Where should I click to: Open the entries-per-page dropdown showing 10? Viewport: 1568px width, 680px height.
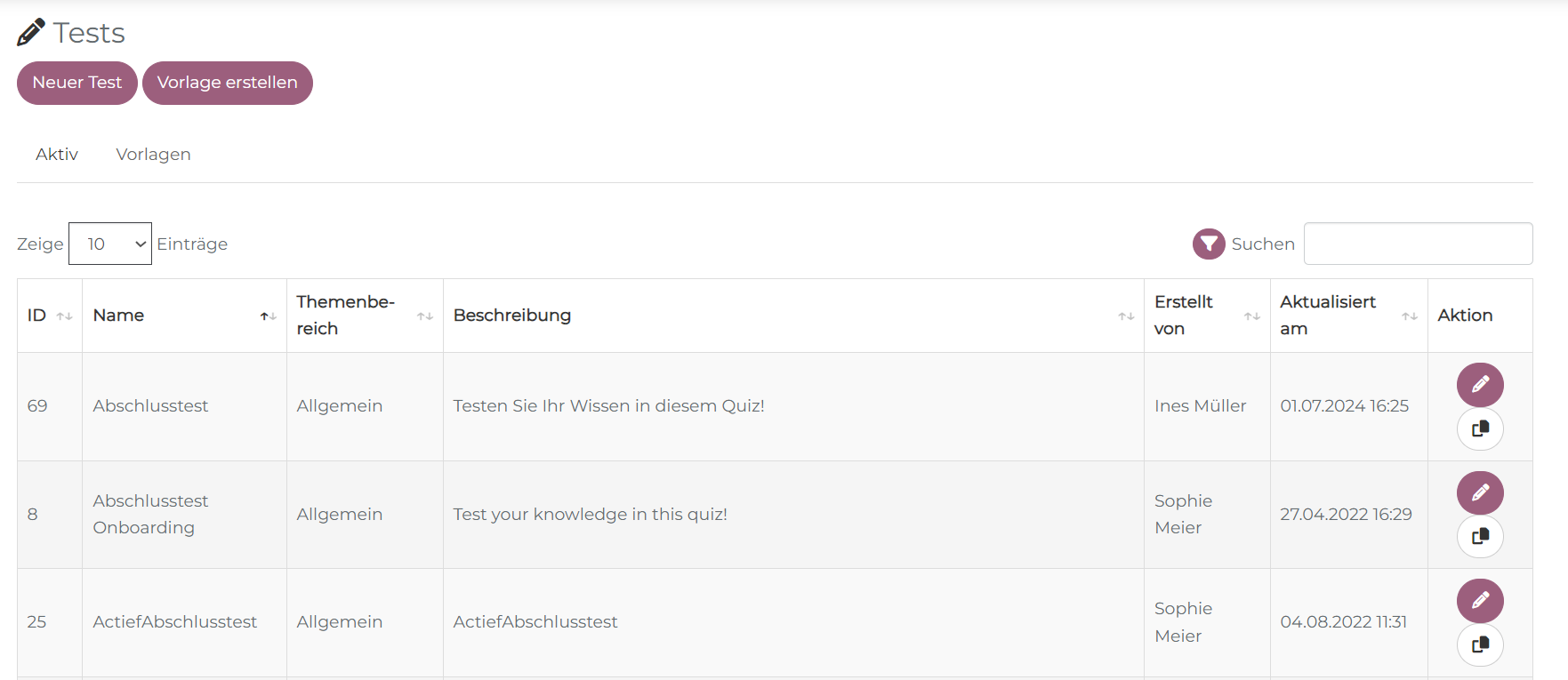coord(110,244)
